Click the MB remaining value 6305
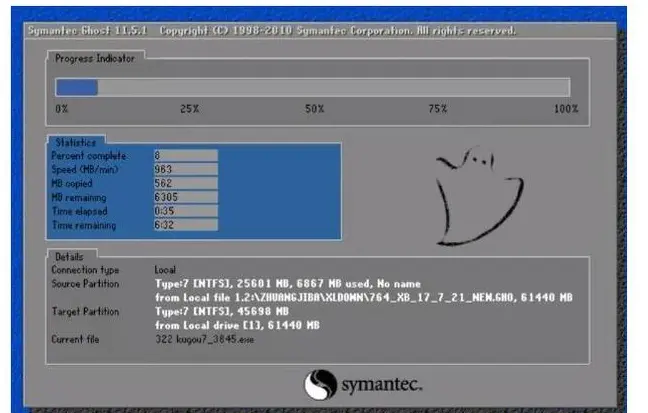Screen dimensions: 648x413 point(186,197)
